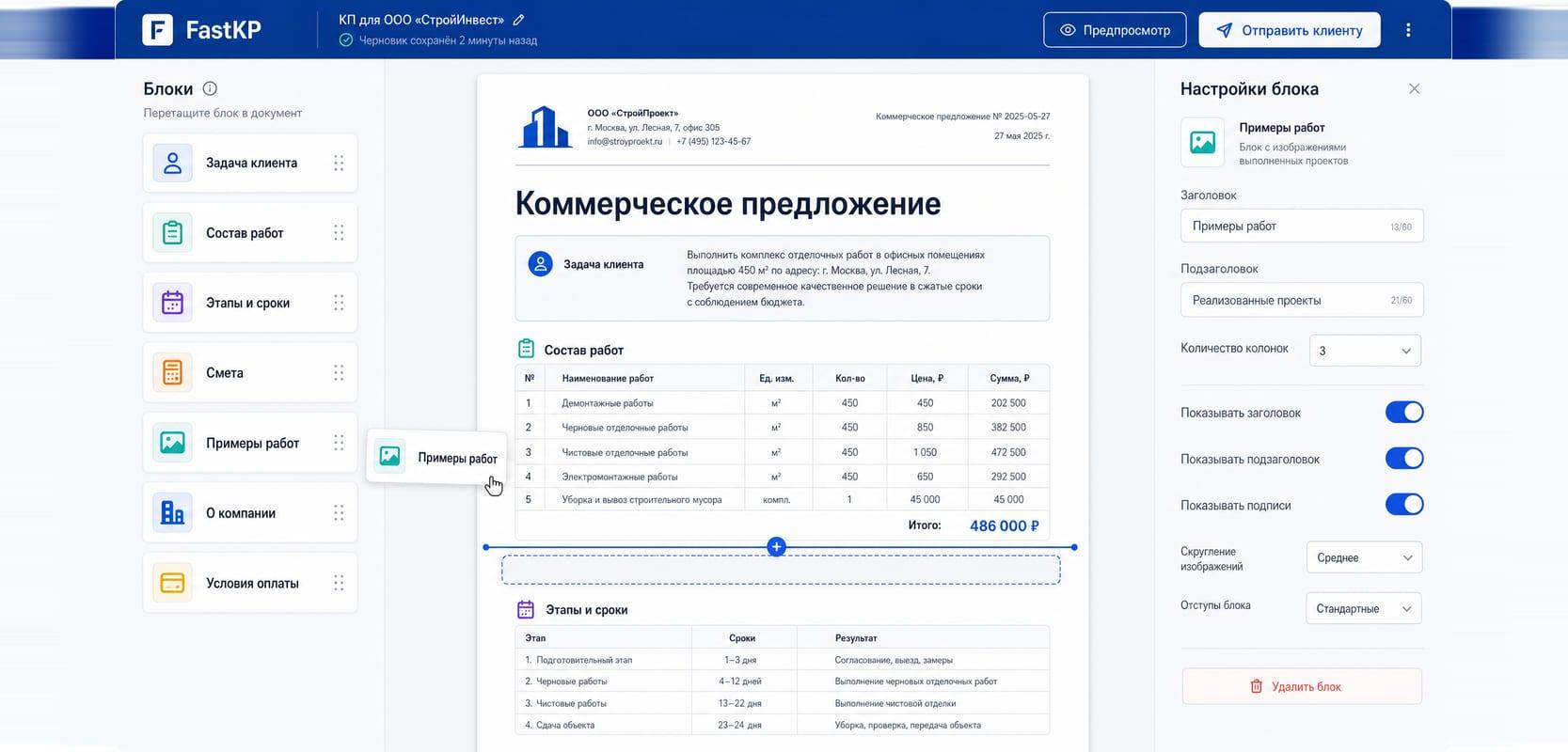The image size is (1568, 752).
Task: Select the Состав работ clipboard icon
Action: [172, 233]
